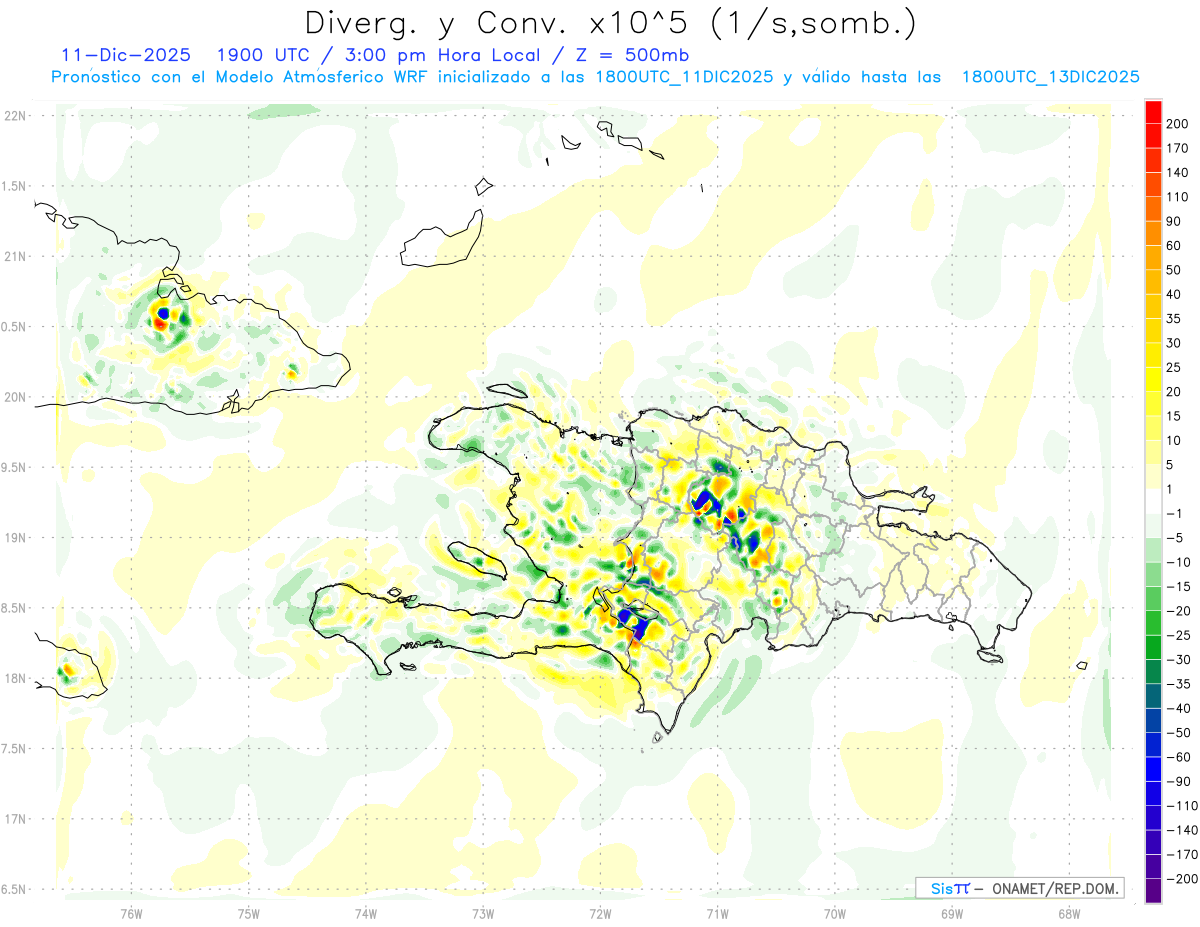
Task: Click the top red swatch of the color bar
Action: click(x=1153, y=111)
